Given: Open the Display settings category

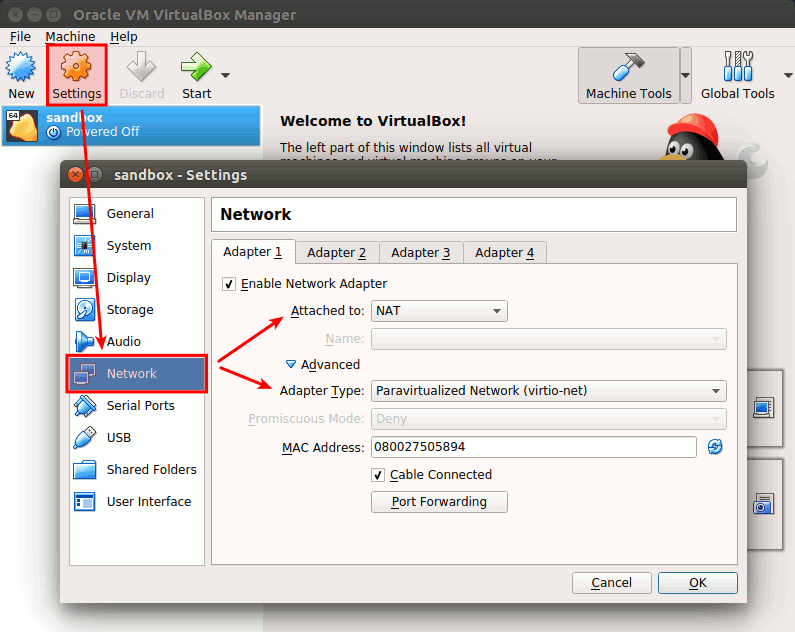Looking at the screenshot, I should 137,278.
